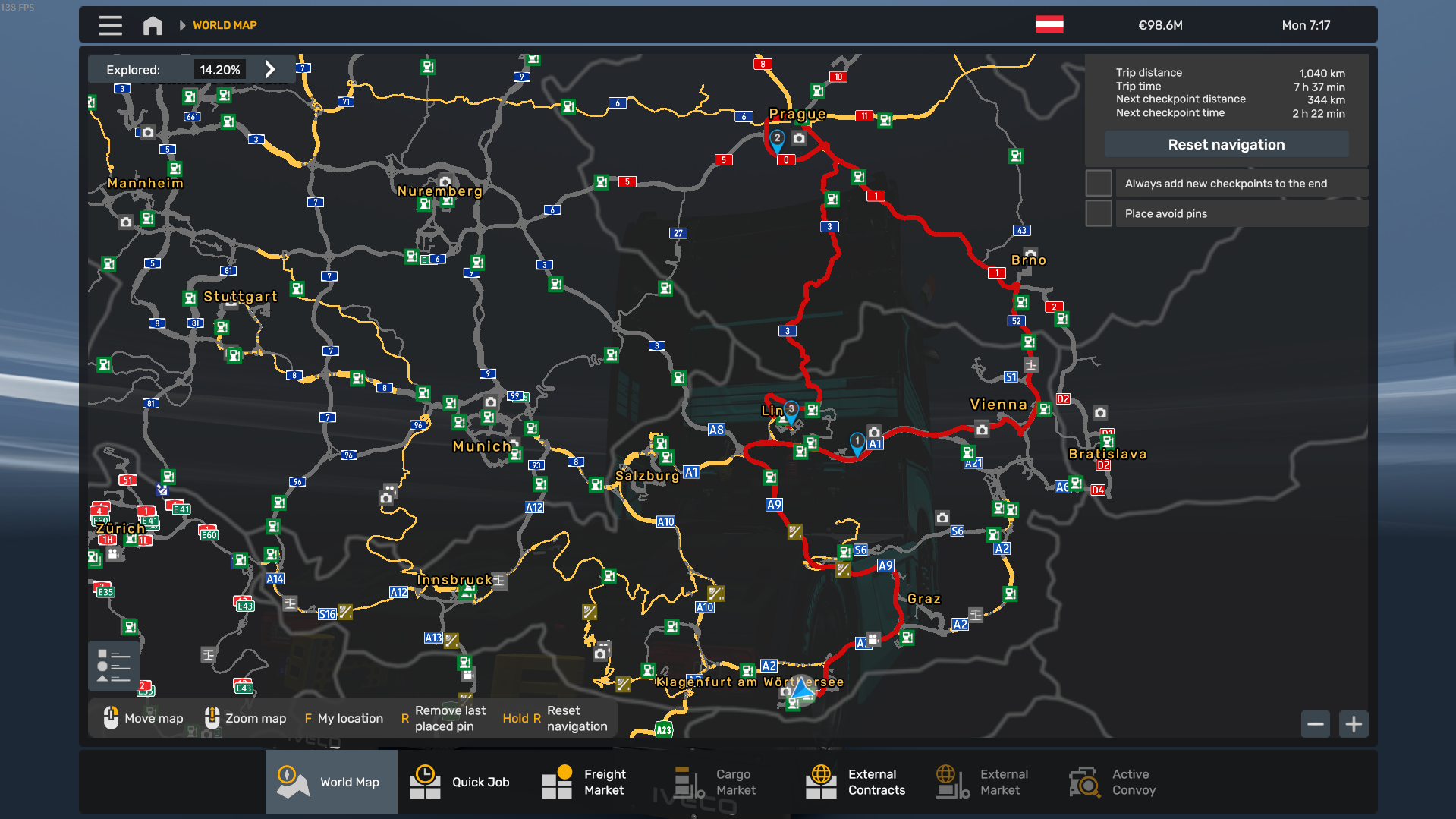Open the Freight Market tab
This screenshot has height=819, width=1456.
[595, 782]
